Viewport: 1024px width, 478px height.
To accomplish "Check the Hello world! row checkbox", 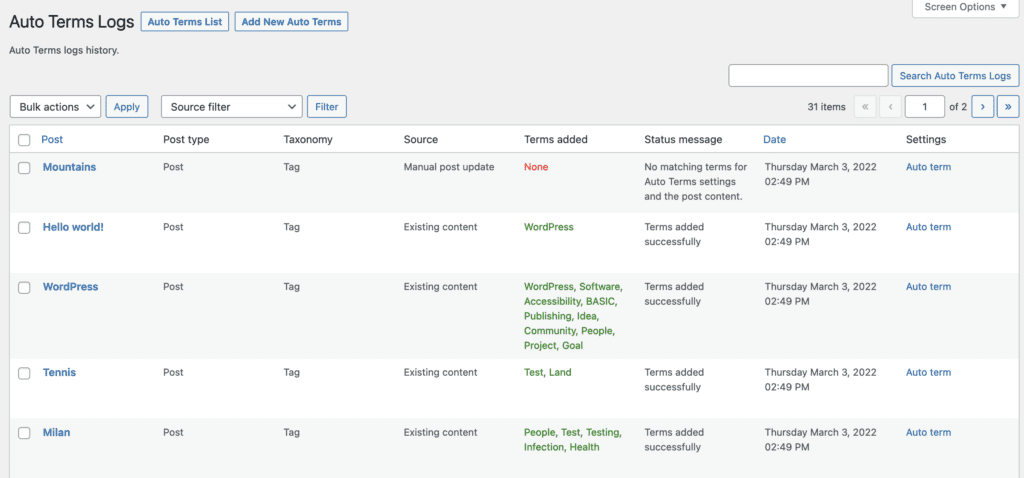I will [x=24, y=228].
